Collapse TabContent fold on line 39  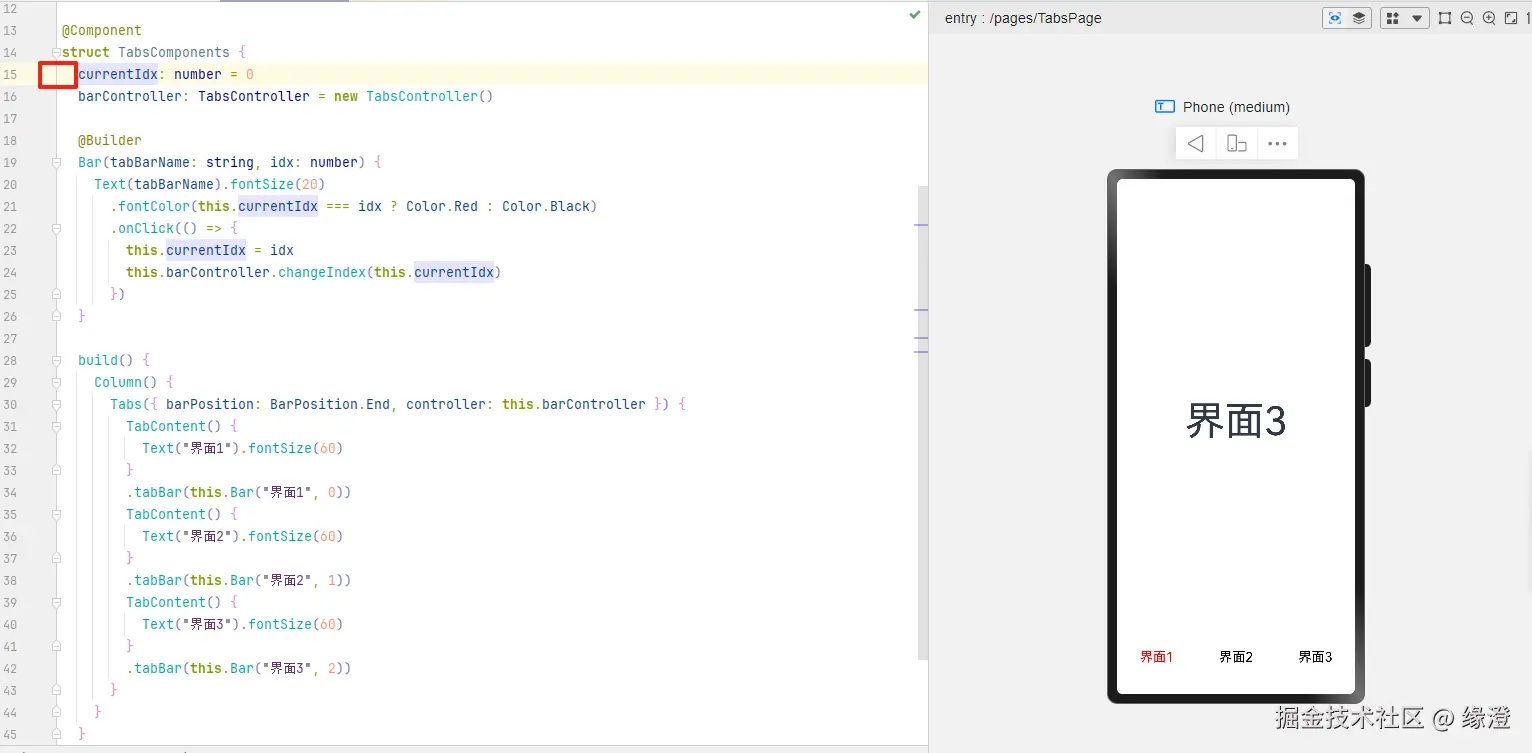coord(56,602)
